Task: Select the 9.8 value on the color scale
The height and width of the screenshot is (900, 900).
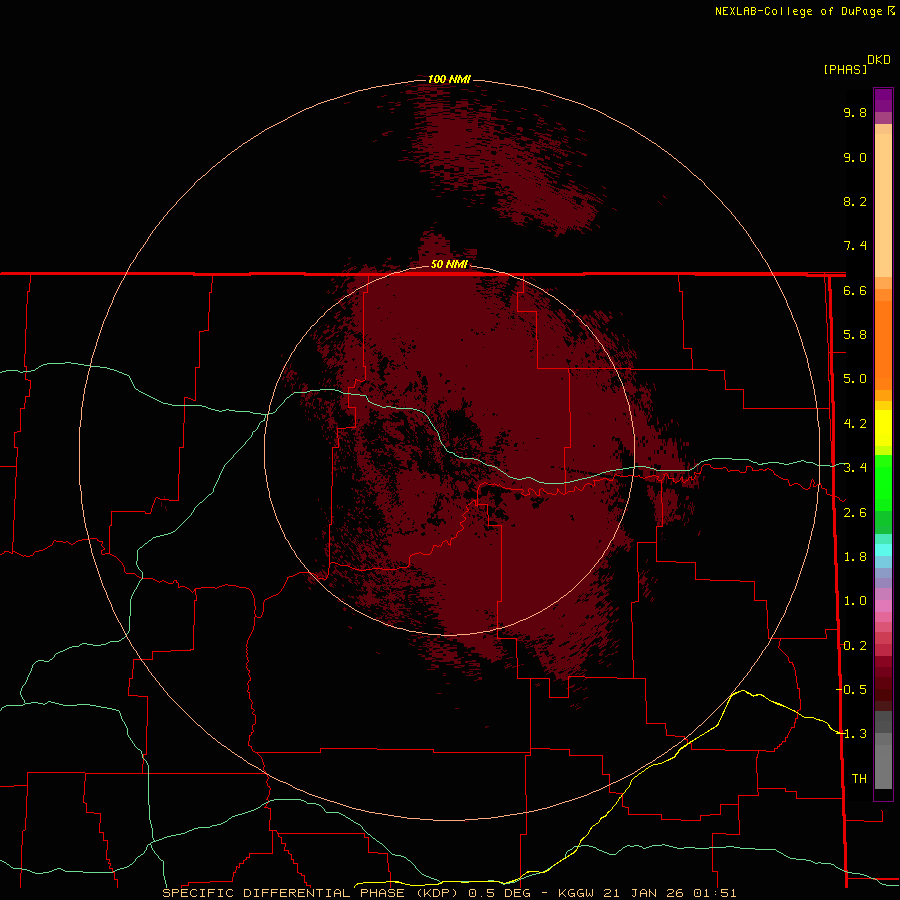Action: point(855,112)
